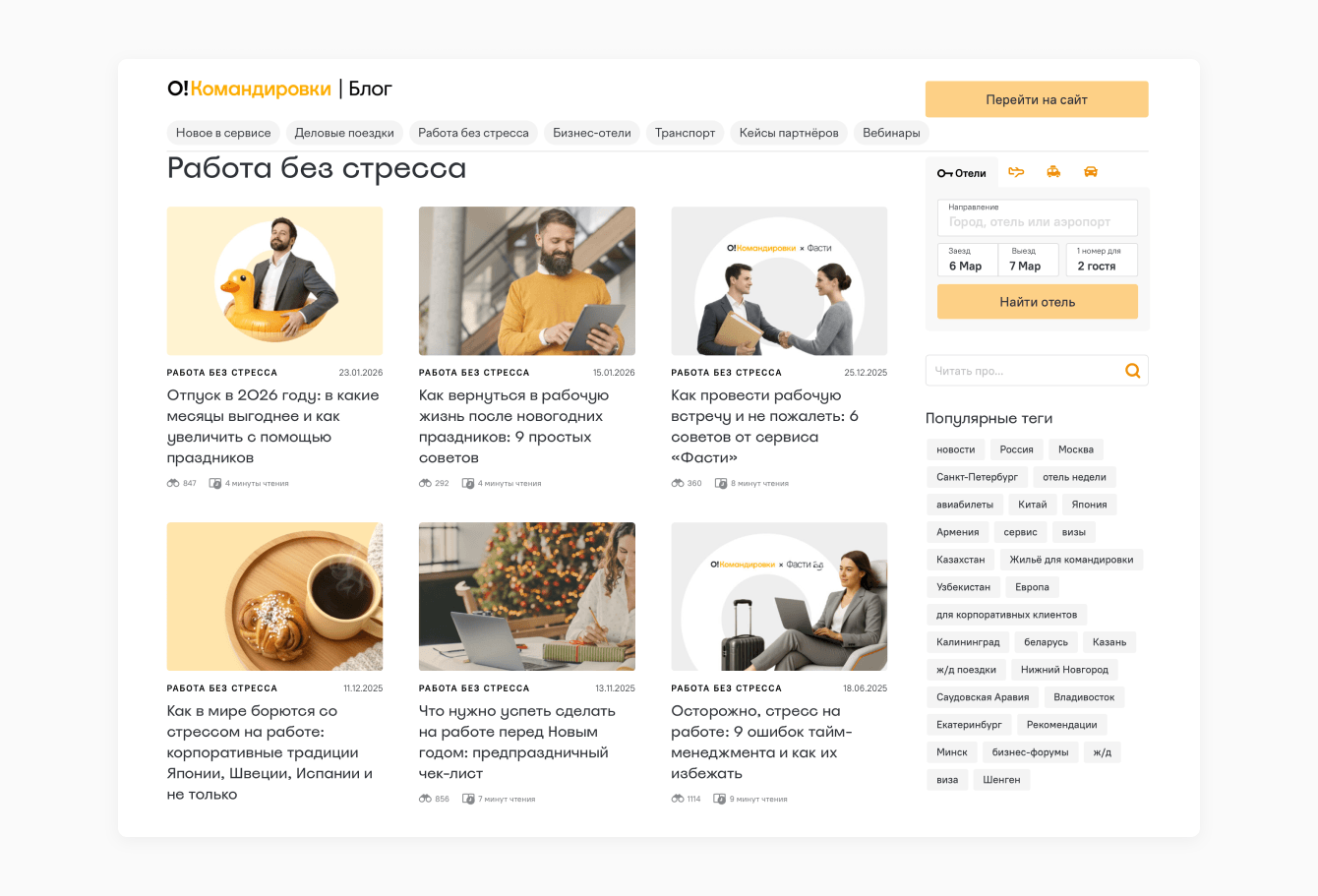The image size is (1318, 896).
Task: Click views icon showing 1114
Action: (x=678, y=799)
